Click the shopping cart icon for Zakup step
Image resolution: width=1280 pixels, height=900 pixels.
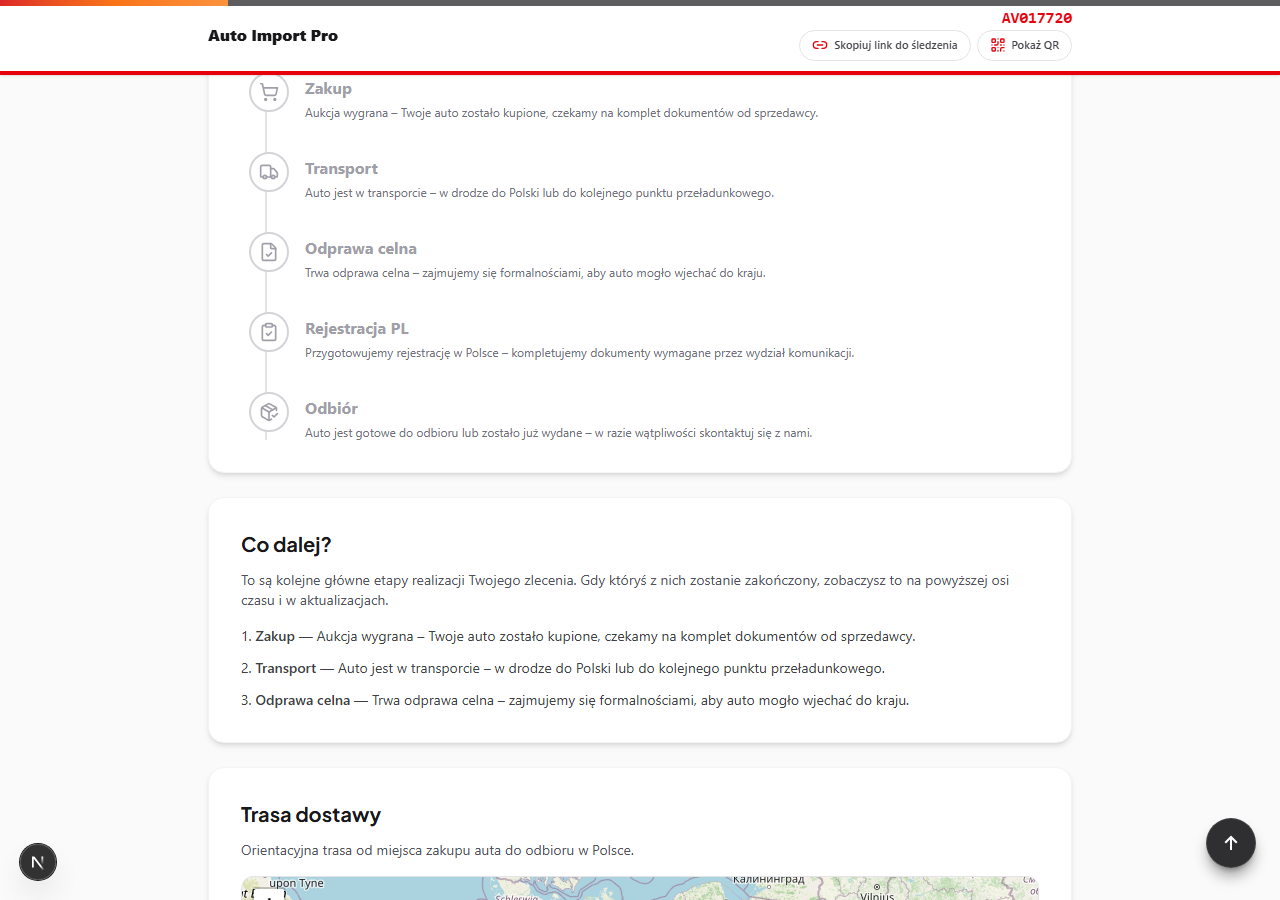pos(269,92)
